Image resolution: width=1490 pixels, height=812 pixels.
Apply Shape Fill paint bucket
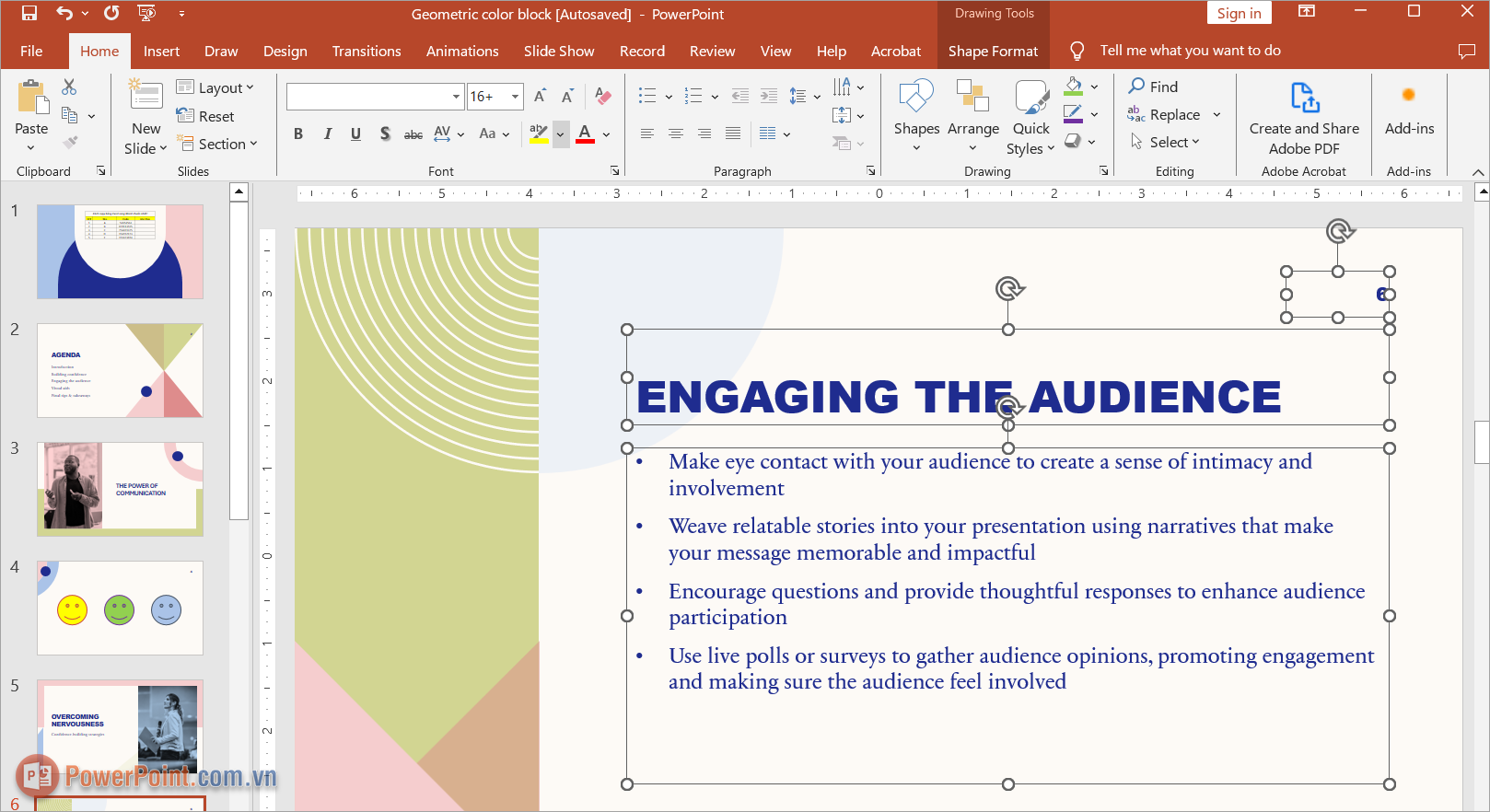tap(1073, 87)
